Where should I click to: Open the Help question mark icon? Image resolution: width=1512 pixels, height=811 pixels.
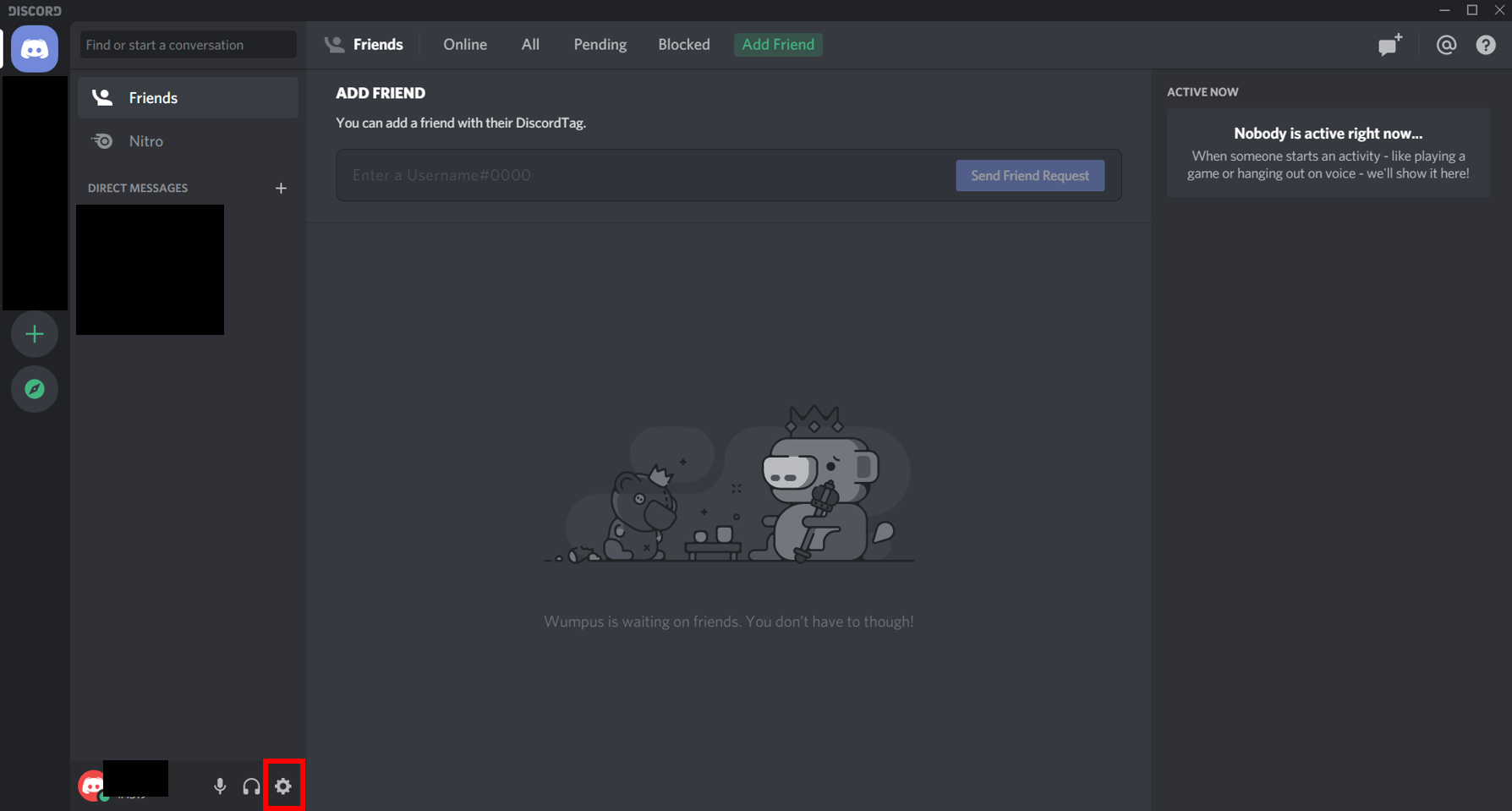(1486, 45)
